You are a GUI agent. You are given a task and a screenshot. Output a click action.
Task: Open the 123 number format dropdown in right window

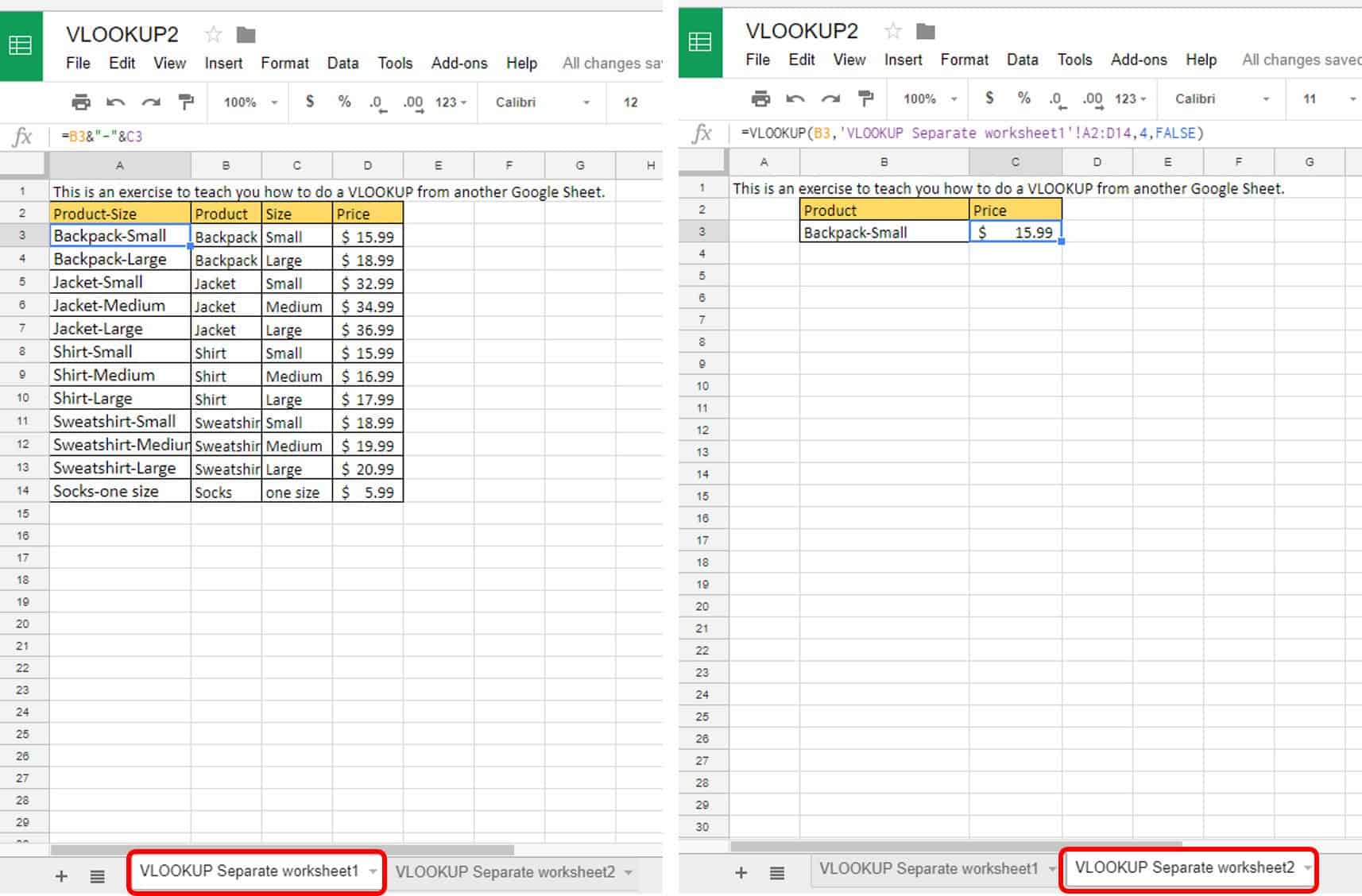click(1130, 99)
